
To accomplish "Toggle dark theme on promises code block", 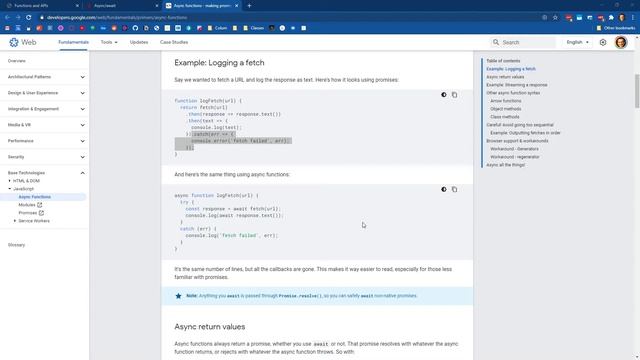I will click(444, 95).
